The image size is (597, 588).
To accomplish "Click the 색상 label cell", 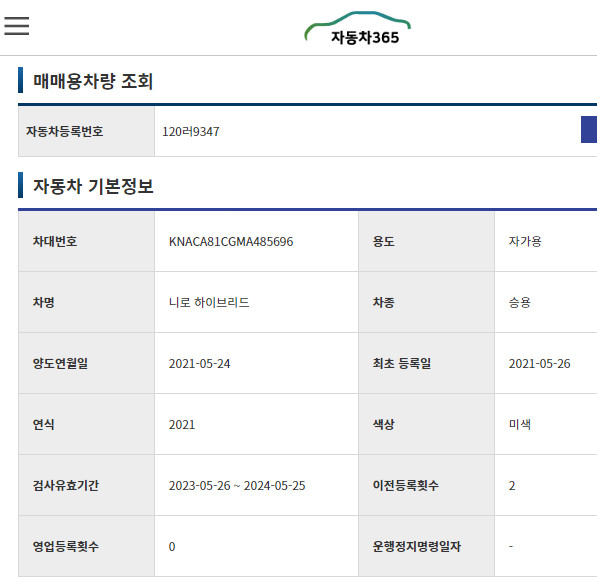I will (426, 424).
